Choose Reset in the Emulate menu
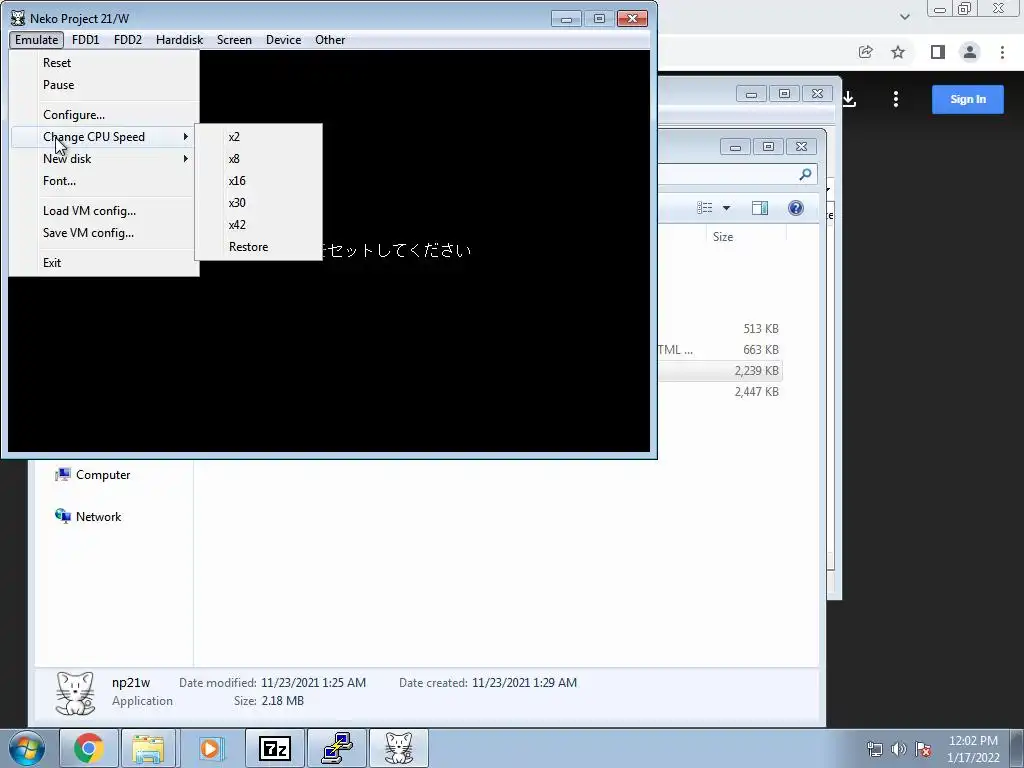The width and height of the screenshot is (1024, 768). 104,63
